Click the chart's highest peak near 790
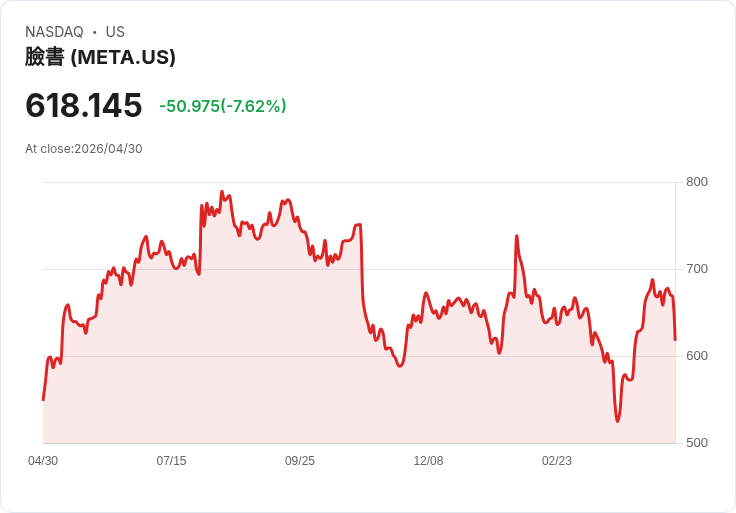 (222, 191)
